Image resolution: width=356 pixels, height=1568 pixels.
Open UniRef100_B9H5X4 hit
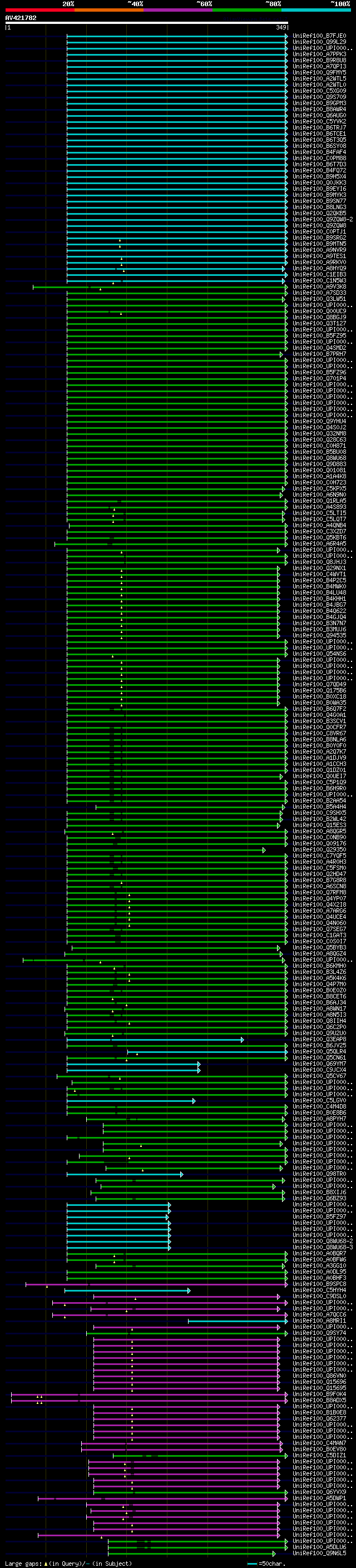319,176
